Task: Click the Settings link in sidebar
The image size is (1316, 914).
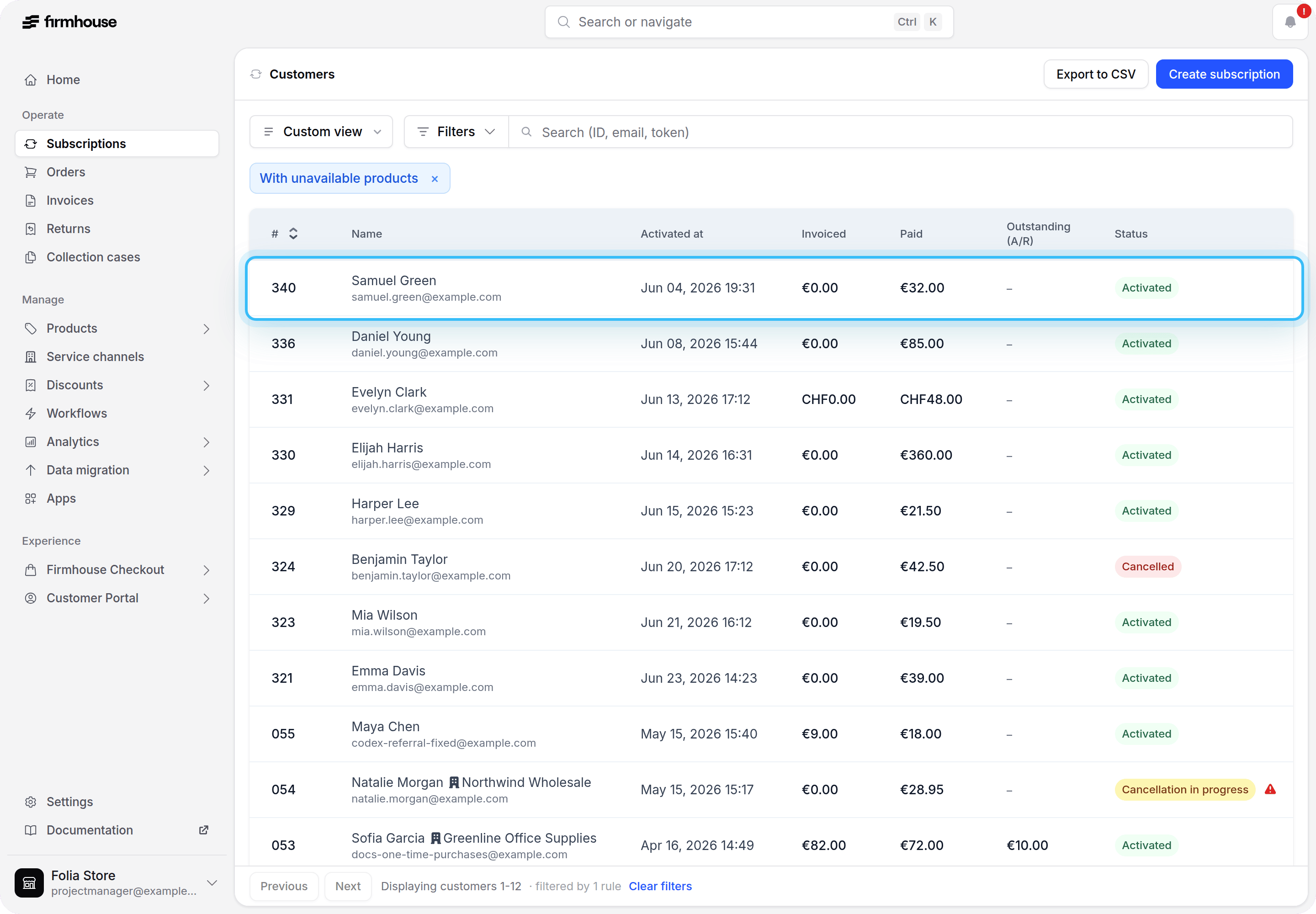Action: pos(117,802)
